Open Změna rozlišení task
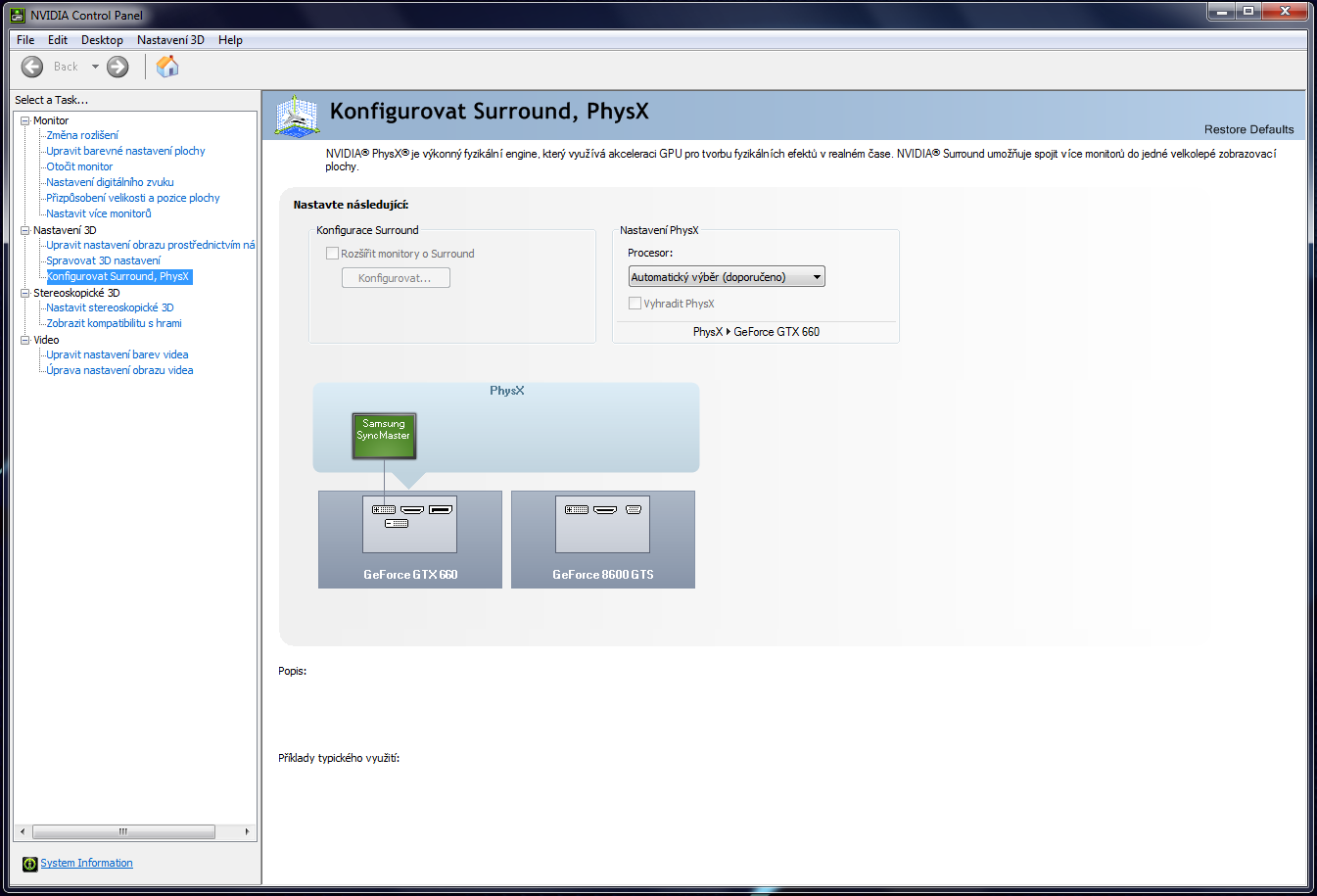This screenshot has height=896, width=1317. pyautogui.click(x=82, y=135)
